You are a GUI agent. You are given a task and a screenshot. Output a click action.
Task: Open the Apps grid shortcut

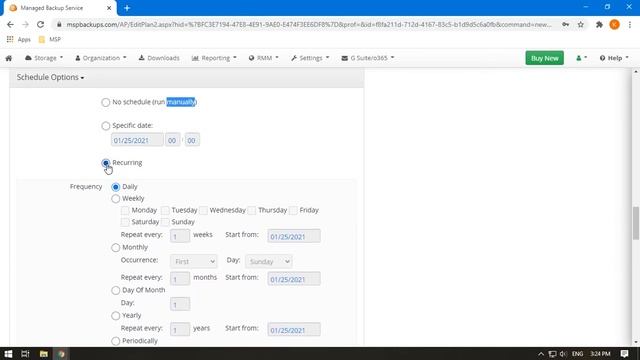point(18,39)
